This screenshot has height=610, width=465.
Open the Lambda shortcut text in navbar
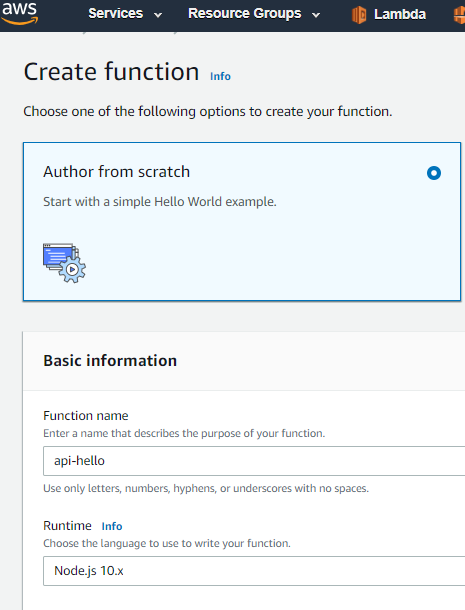(400, 14)
